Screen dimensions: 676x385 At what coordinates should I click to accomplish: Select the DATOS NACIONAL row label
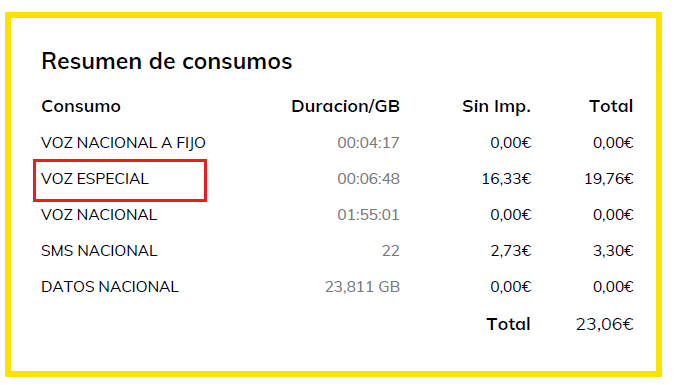(110, 287)
